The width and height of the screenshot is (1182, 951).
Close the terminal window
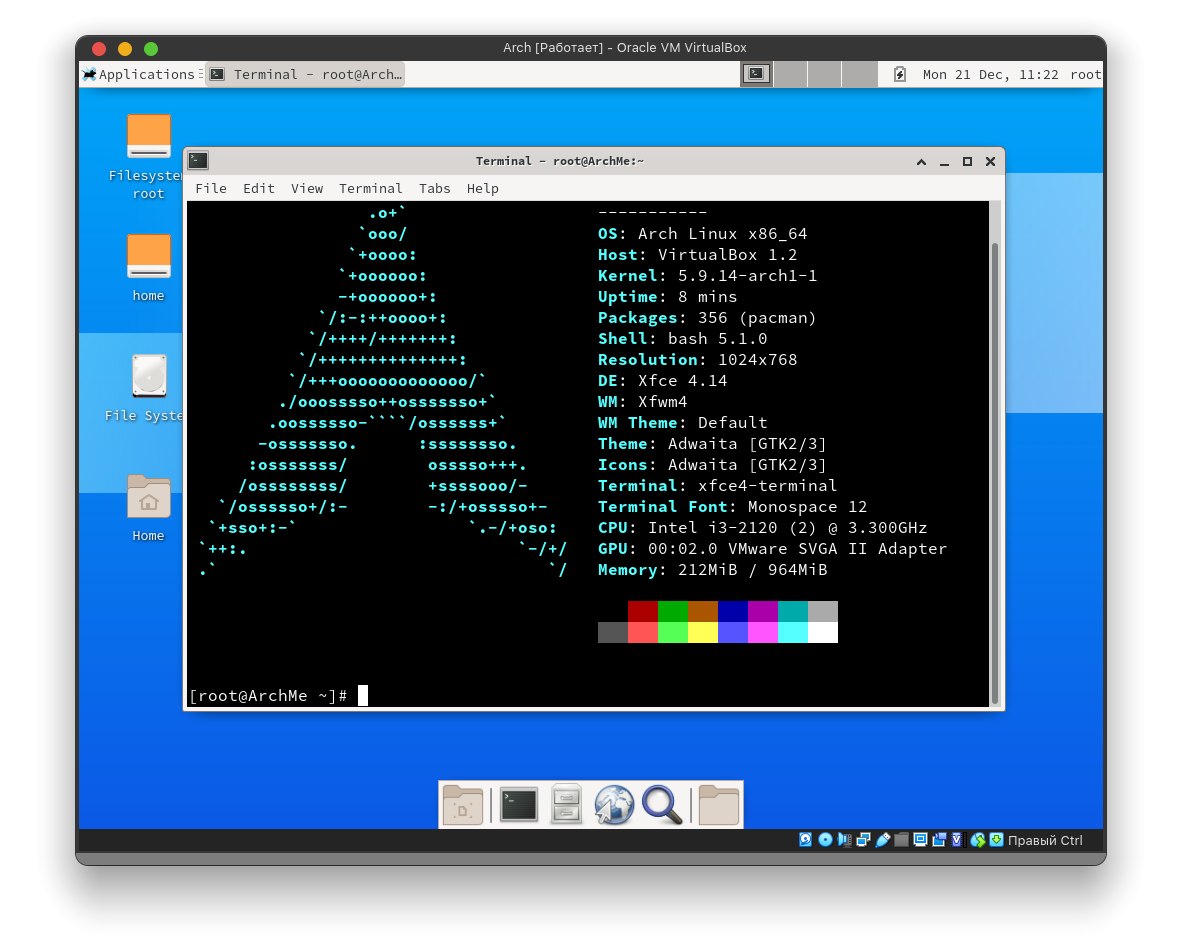[x=991, y=161]
